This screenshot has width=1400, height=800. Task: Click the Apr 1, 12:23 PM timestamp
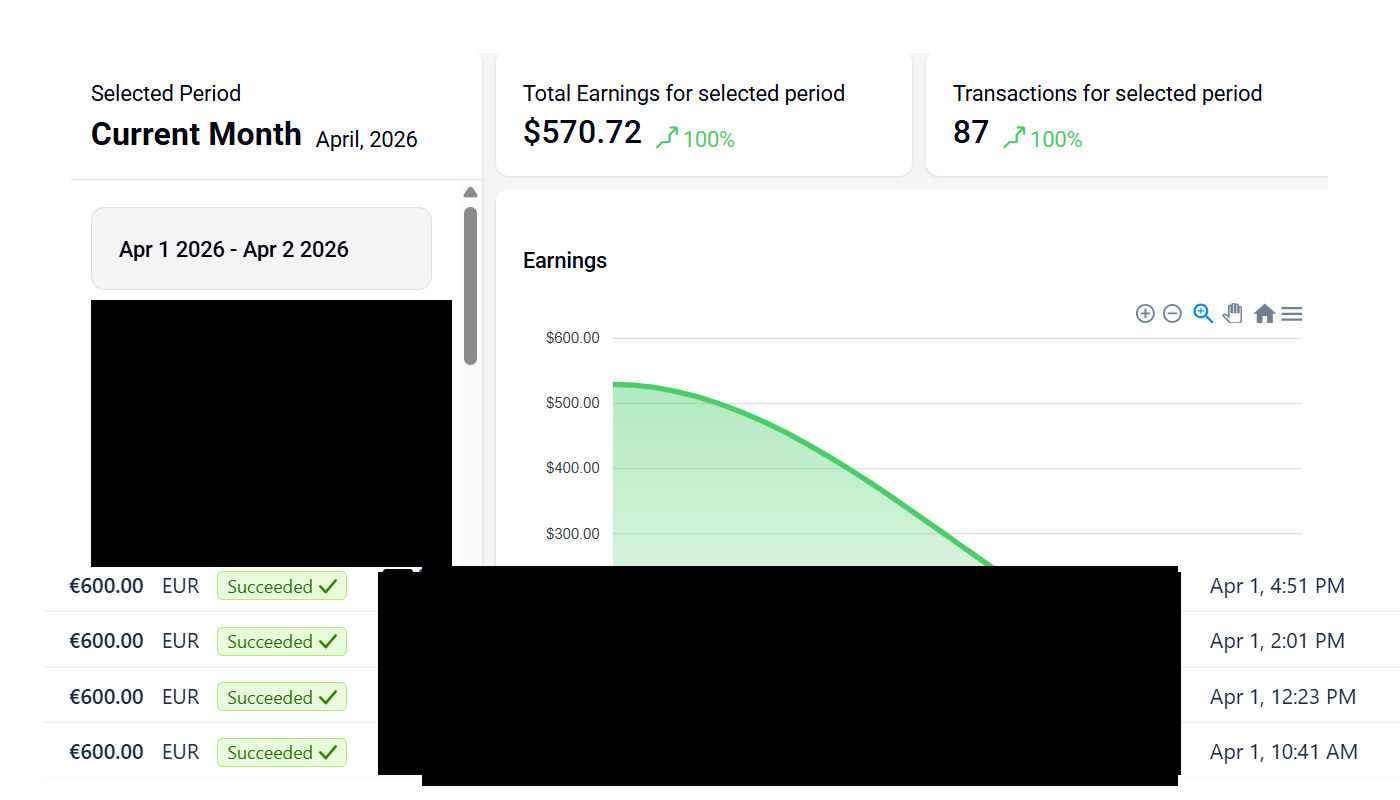pos(1282,697)
